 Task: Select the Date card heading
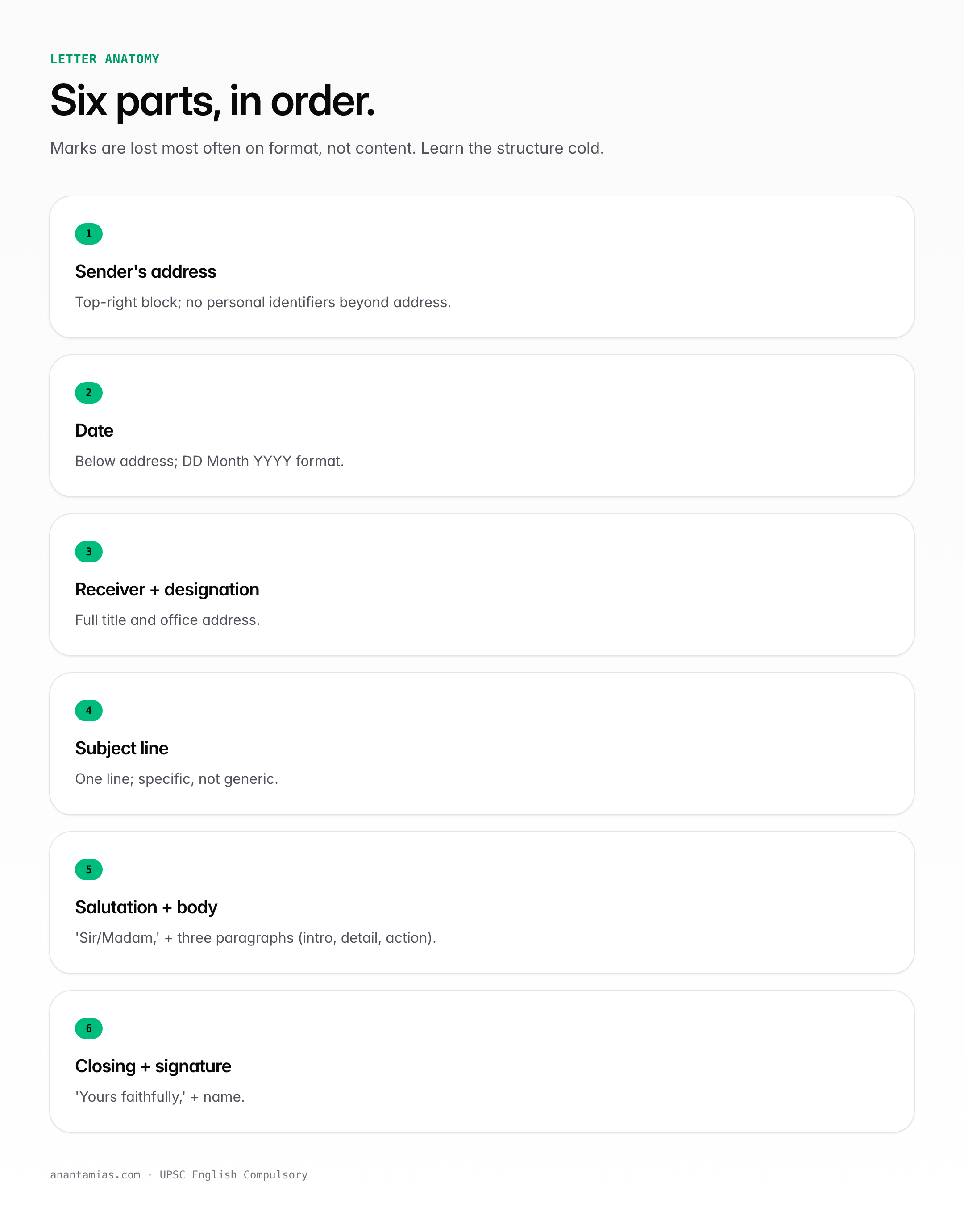(94, 431)
